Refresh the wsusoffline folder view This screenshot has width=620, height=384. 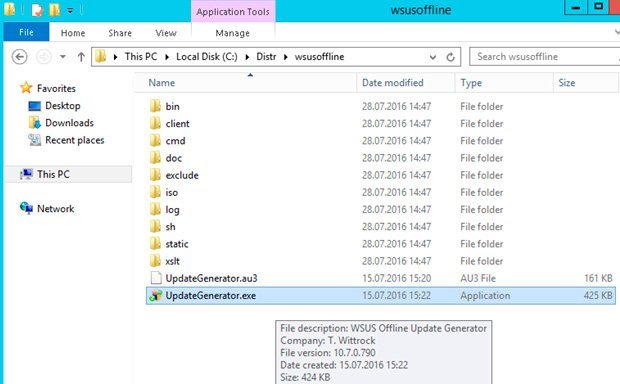(450, 57)
